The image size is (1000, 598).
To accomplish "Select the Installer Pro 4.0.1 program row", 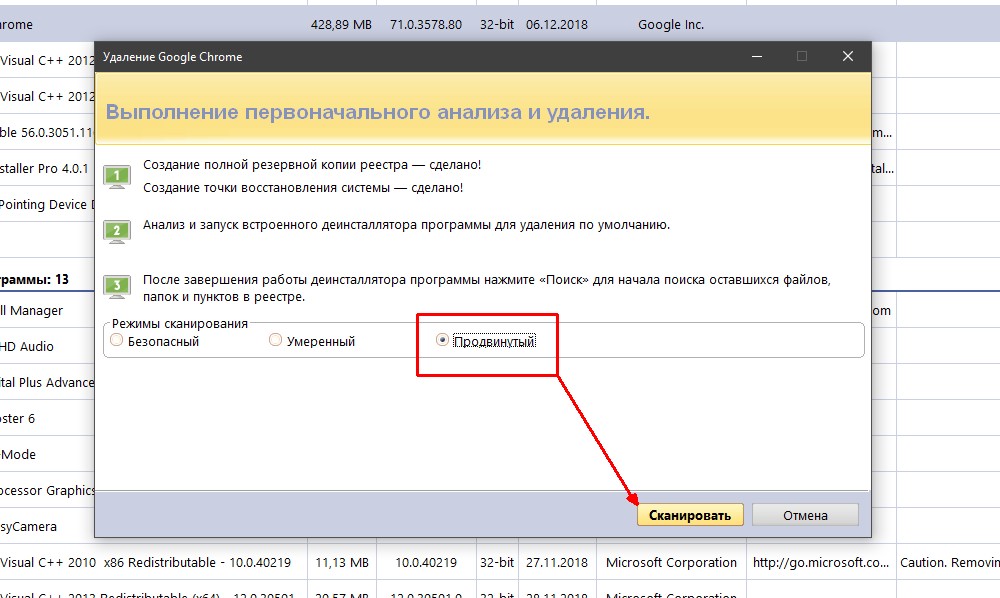I will click(45, 168).
